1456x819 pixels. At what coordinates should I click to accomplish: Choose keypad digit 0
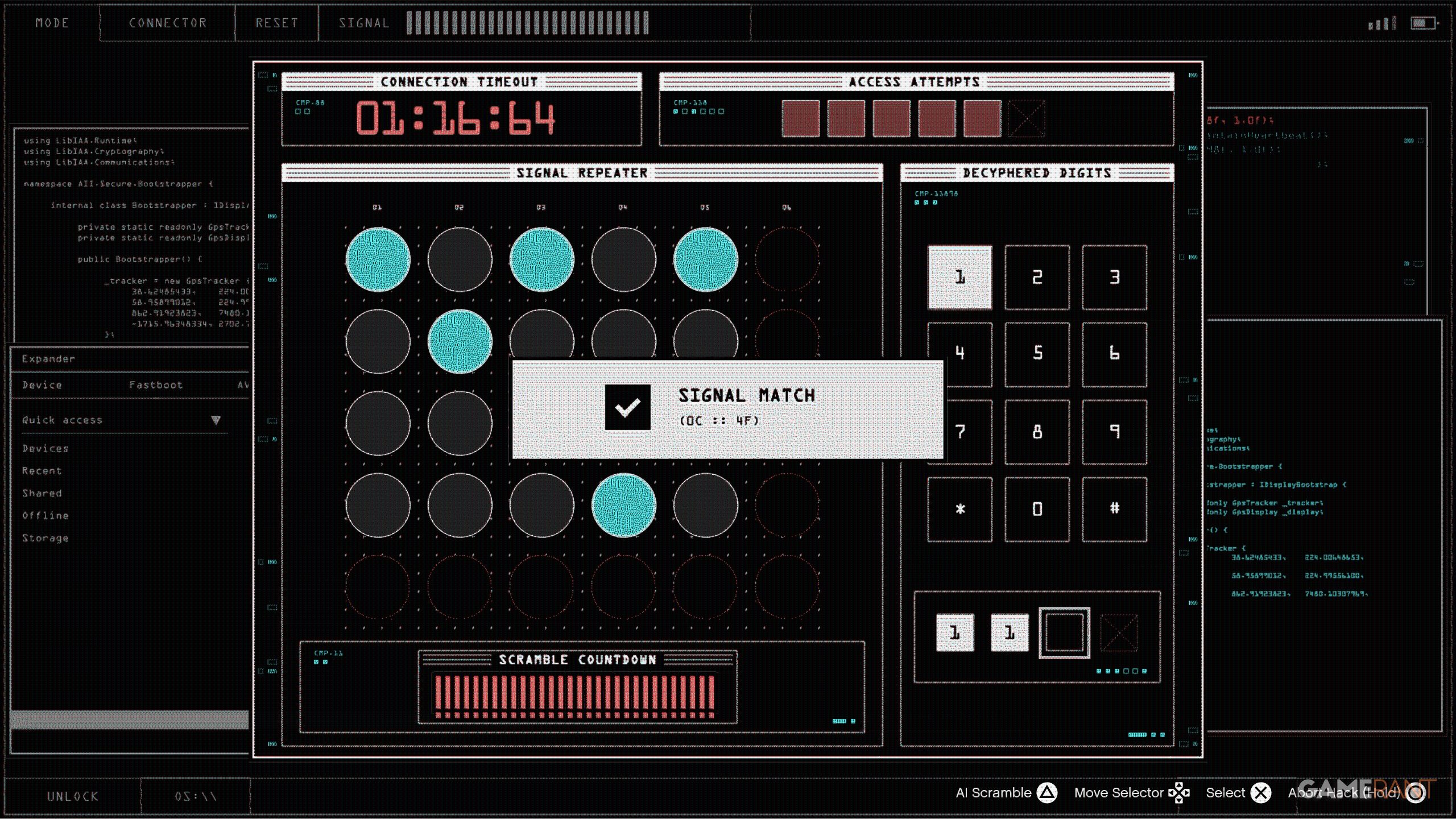coord(1037,509)
